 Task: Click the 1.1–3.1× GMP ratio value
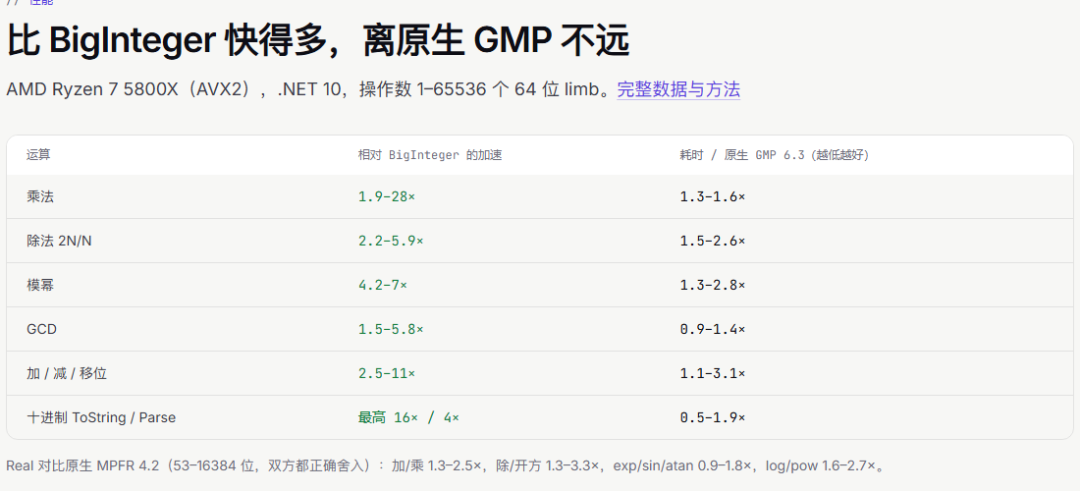[712, 373]
